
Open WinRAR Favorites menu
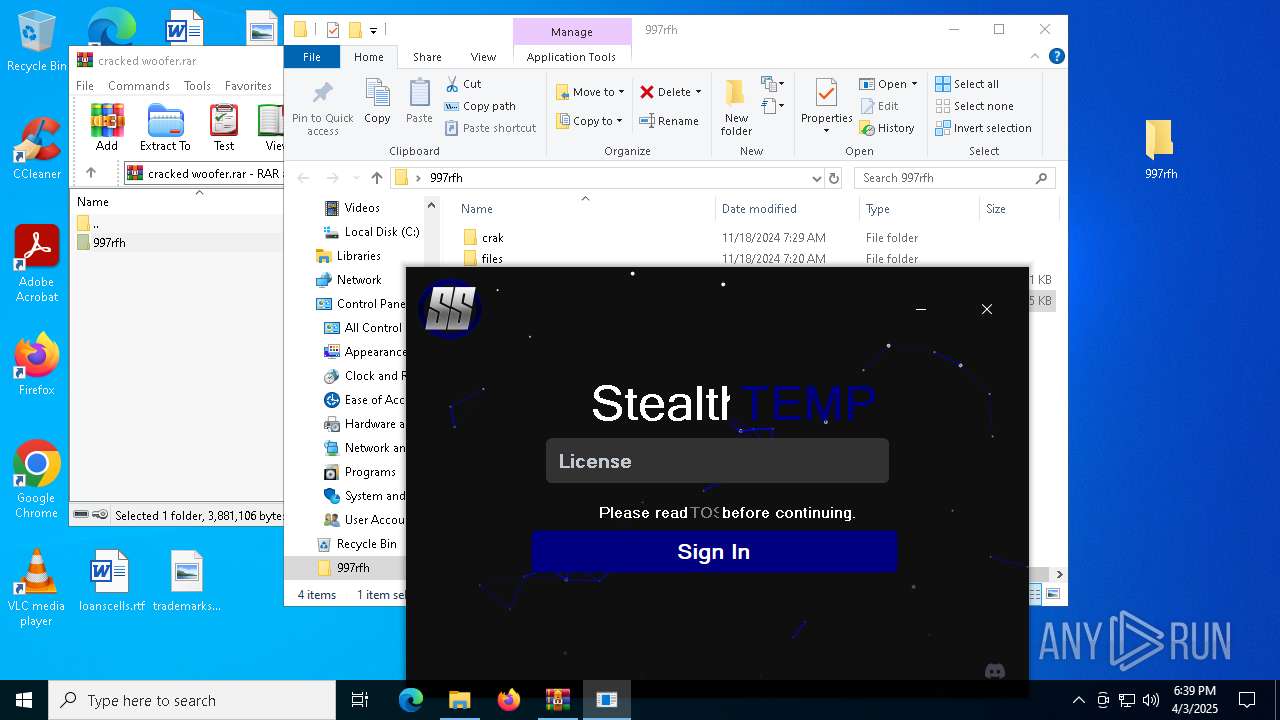tap(248, 86)
